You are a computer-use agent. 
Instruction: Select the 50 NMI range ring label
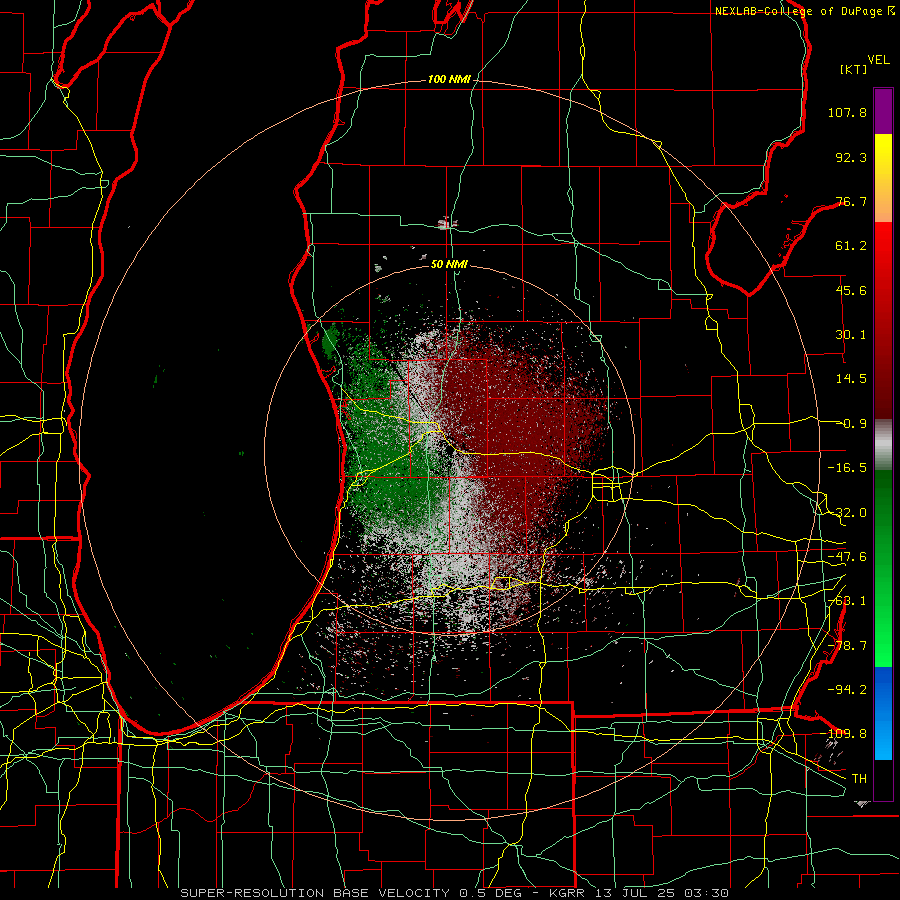coord(449,264)
